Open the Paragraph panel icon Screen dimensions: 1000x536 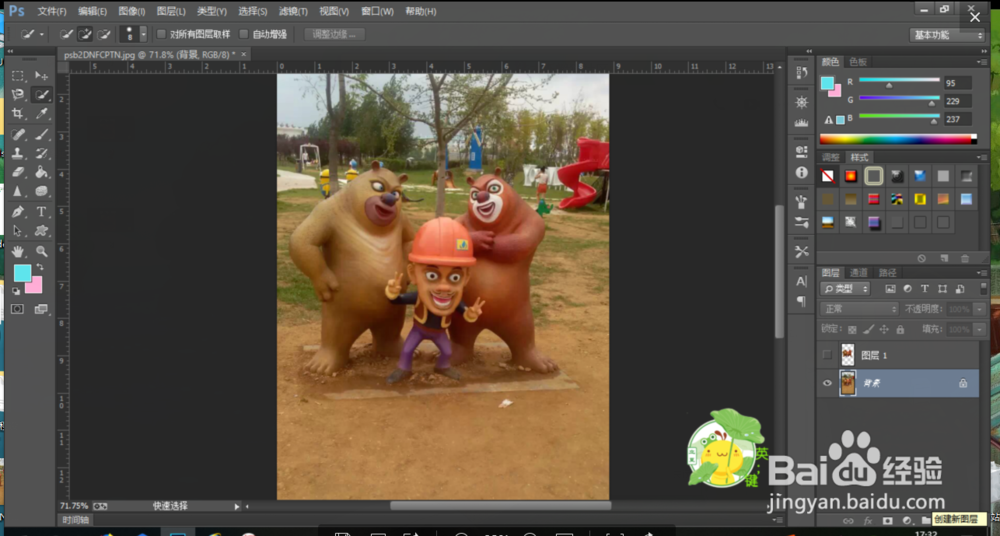click(x=802, y=301)
